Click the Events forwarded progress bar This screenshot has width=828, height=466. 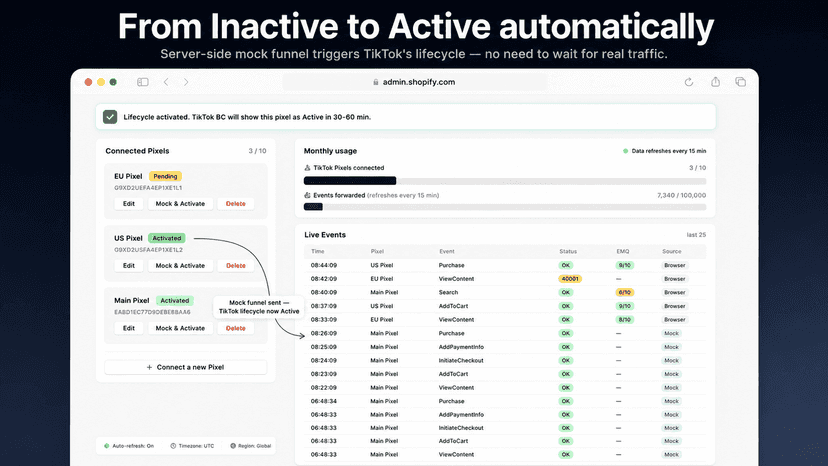click(505, 207)
